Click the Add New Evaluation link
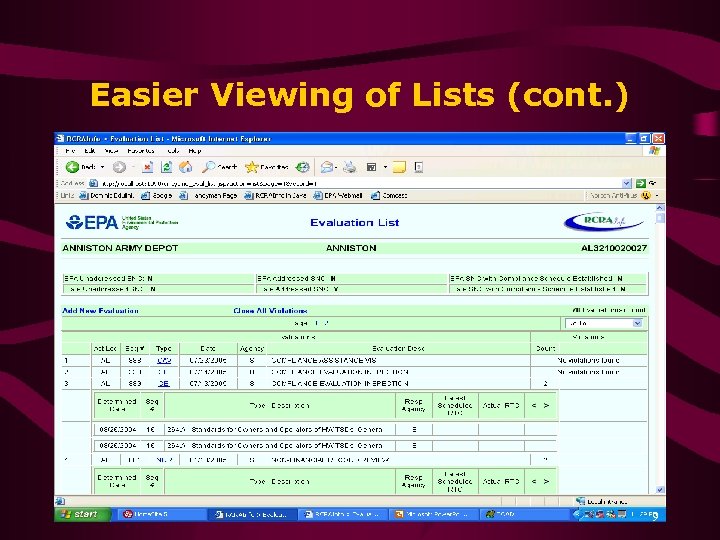The height and width of the screenshot is (540, 720). [100, 311]
